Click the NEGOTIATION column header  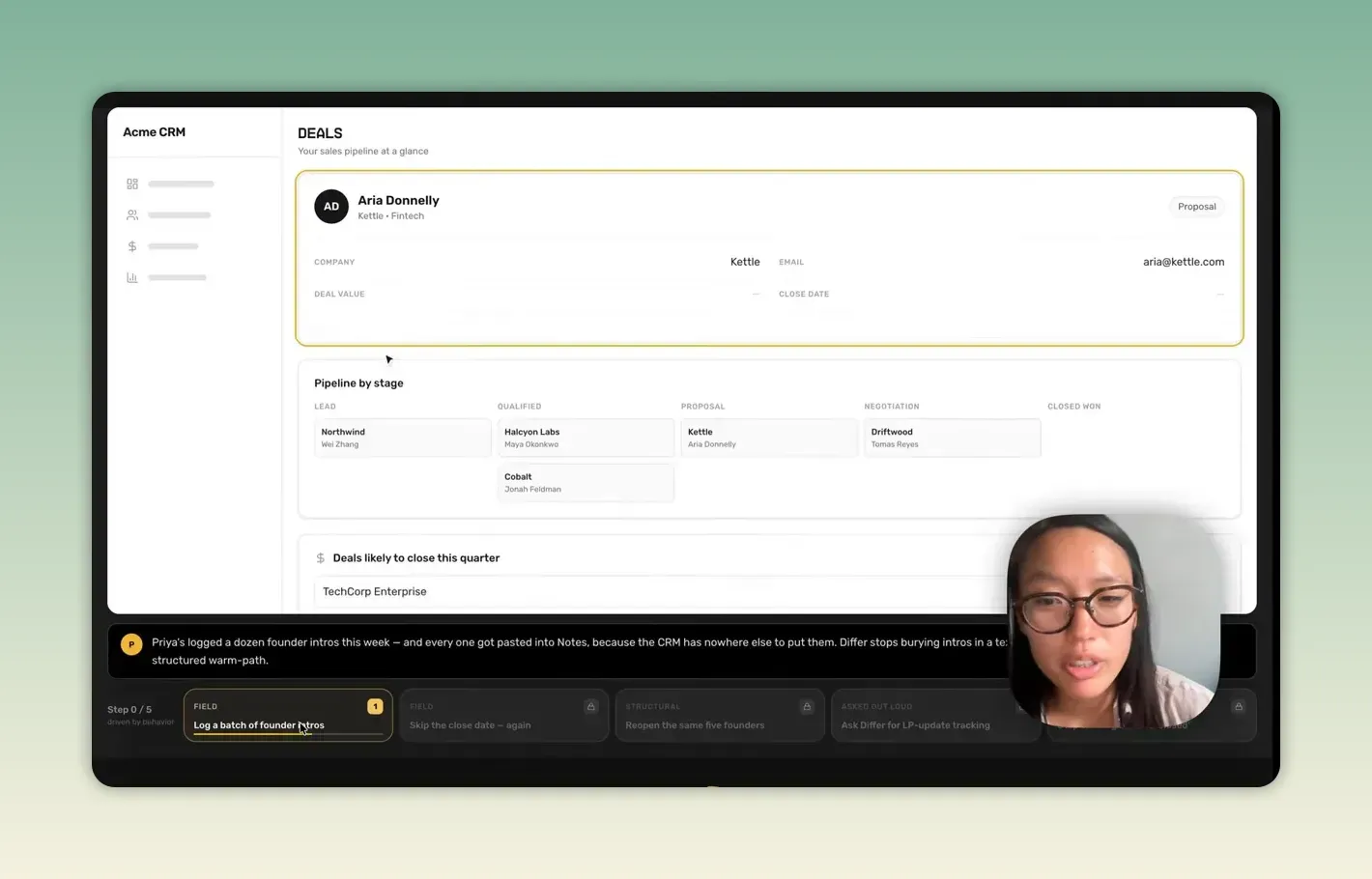(x=892, y=407)
